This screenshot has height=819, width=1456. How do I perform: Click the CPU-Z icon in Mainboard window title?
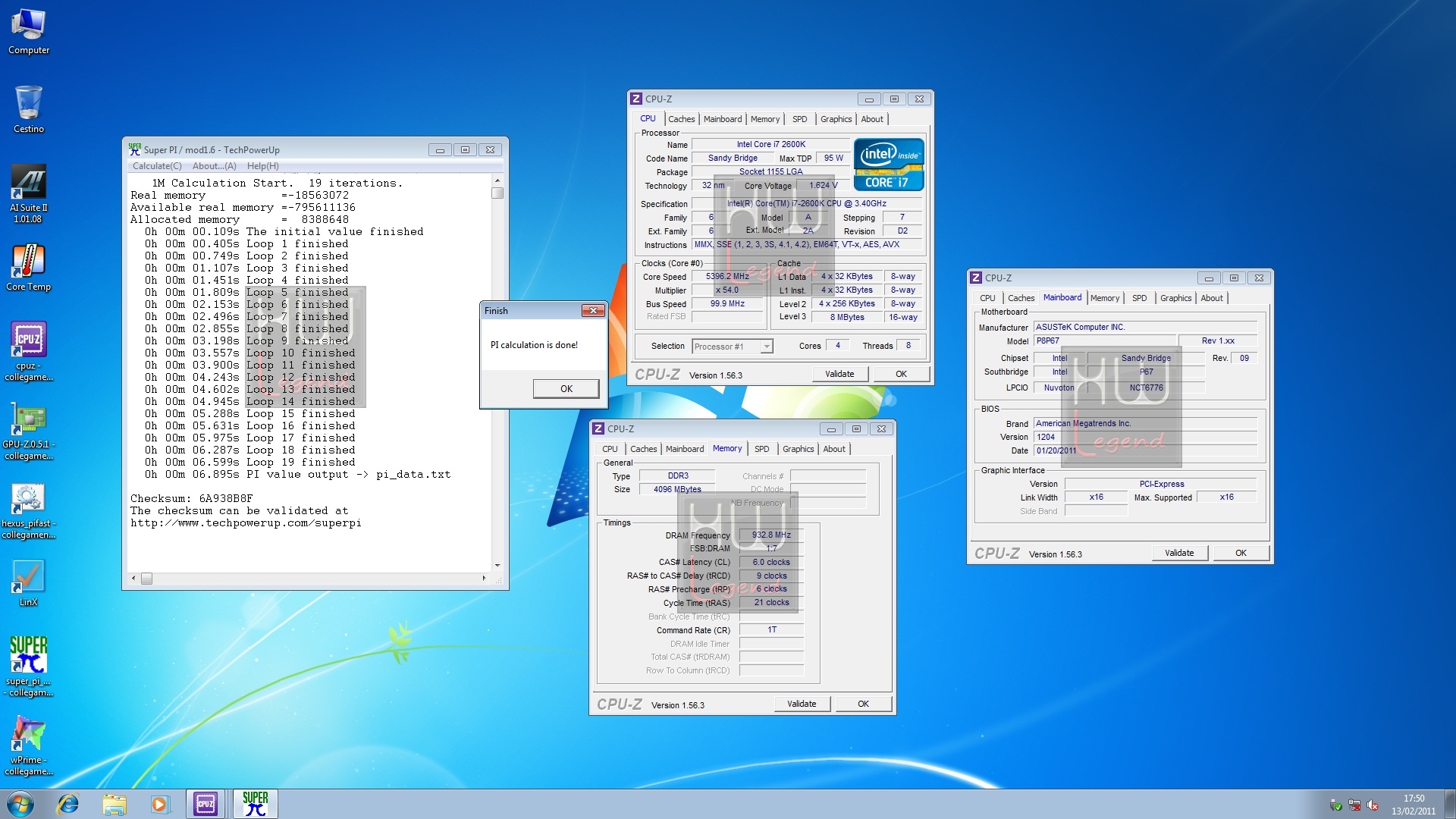tap(977, 278)
